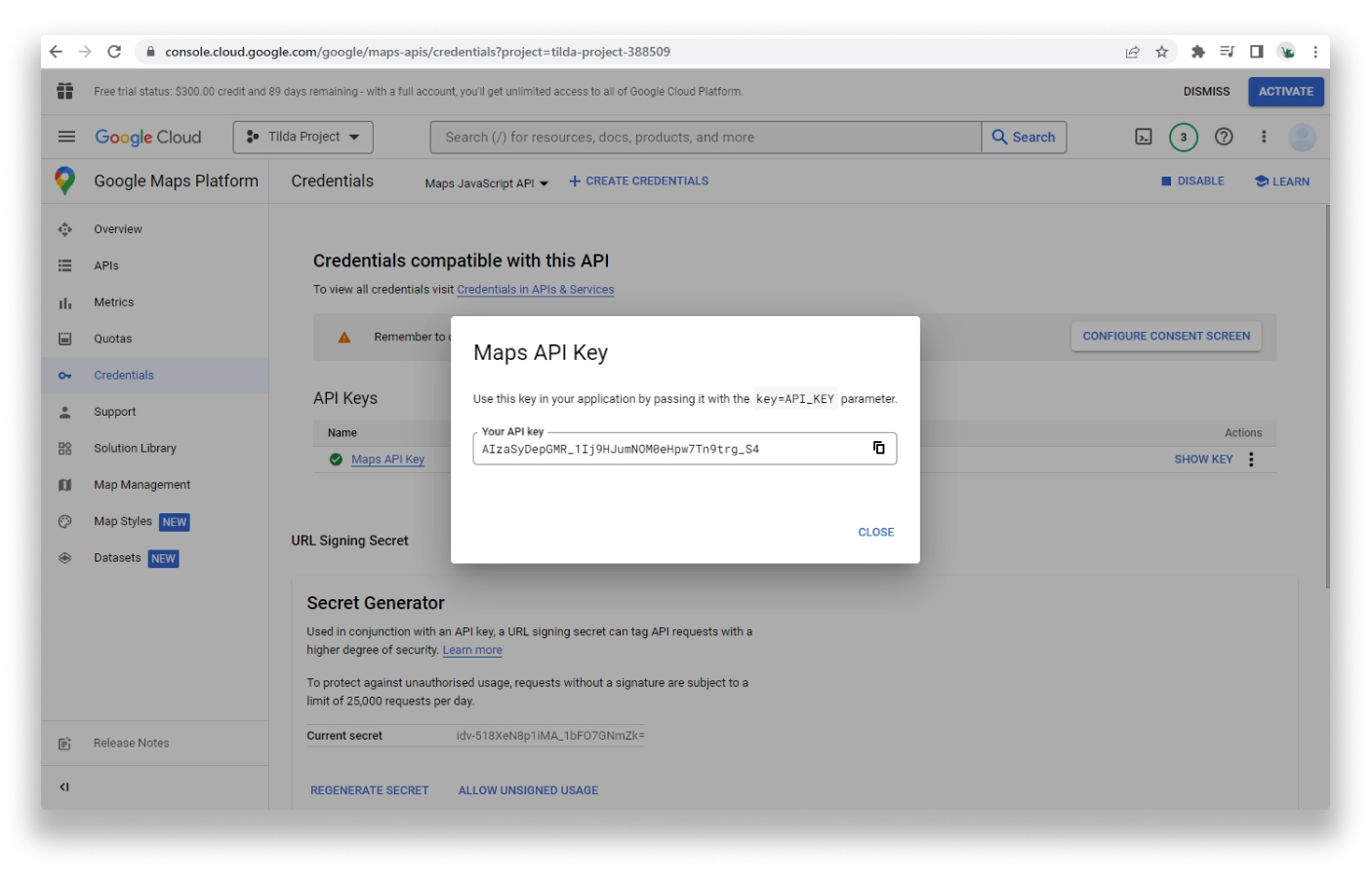Image resolution: width=1372 pixels, height=885 pixels.
Task: Click CONFIGURE CONSENT SCREEN
Action: pyautogui.click(x=1166, y=337)
